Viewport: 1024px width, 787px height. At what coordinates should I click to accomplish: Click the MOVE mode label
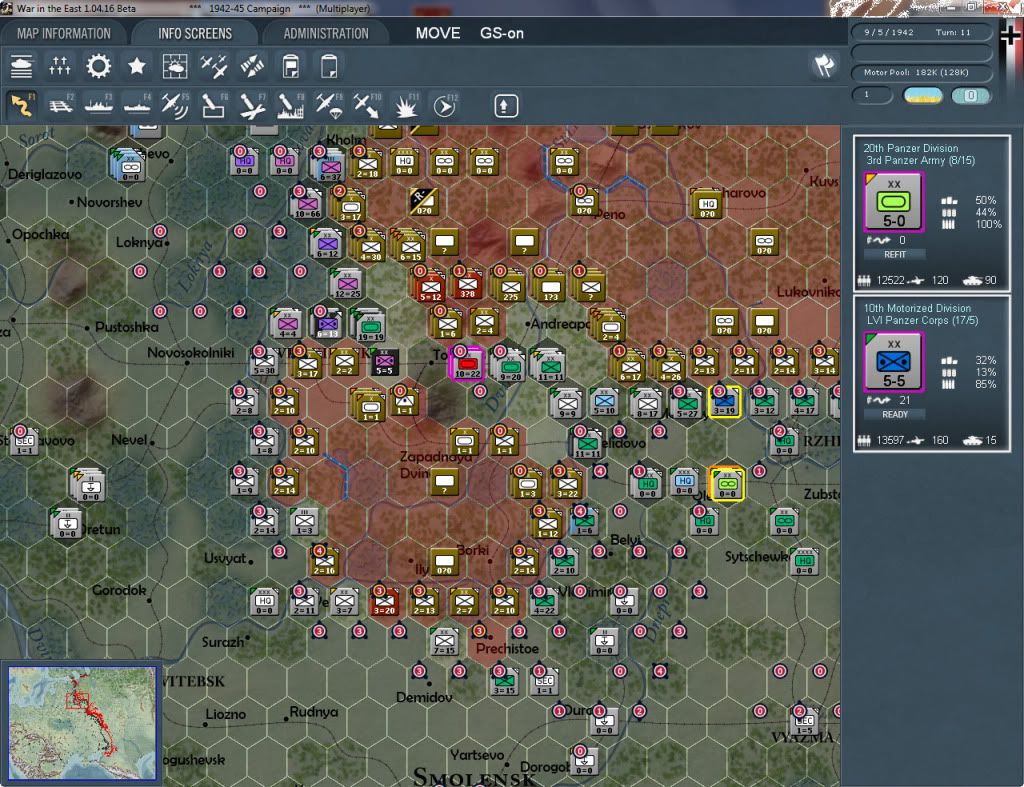pyautogui.click(x=438, y=33)
